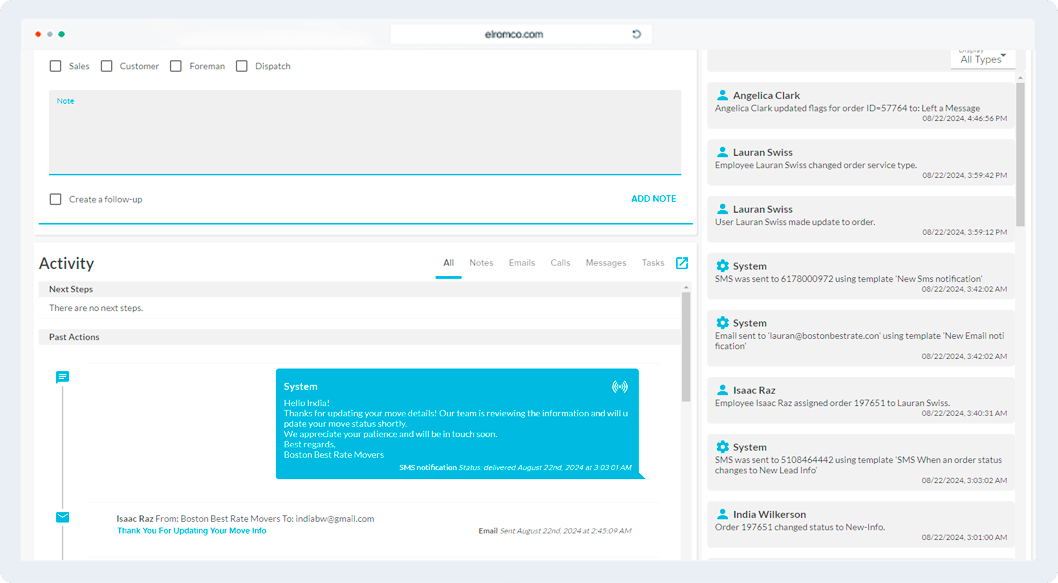Viewport: 1058px width, 583px height.
Task: Click the ADD NOTE button
Action: coord(653,199)
